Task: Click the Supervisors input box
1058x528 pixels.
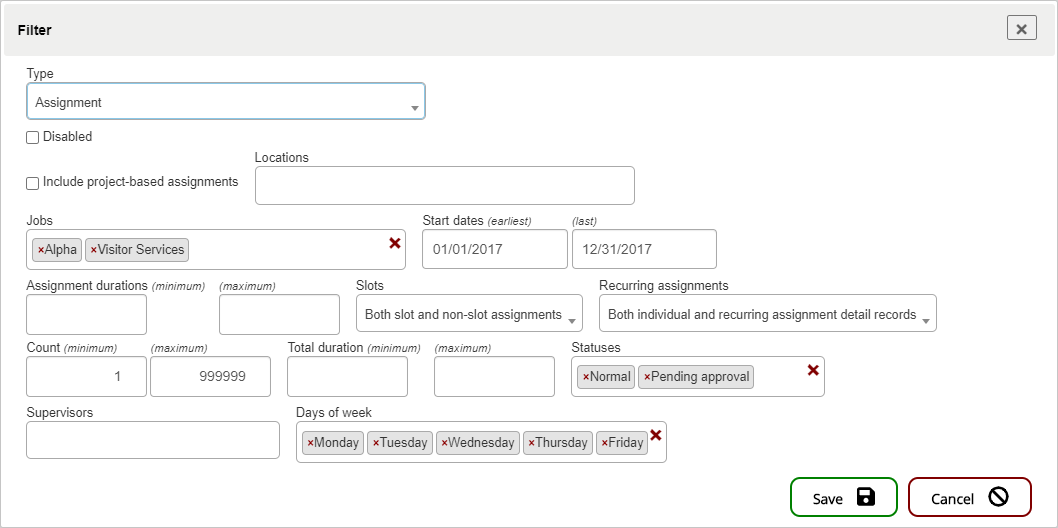Action: click(x=152, y=440)
